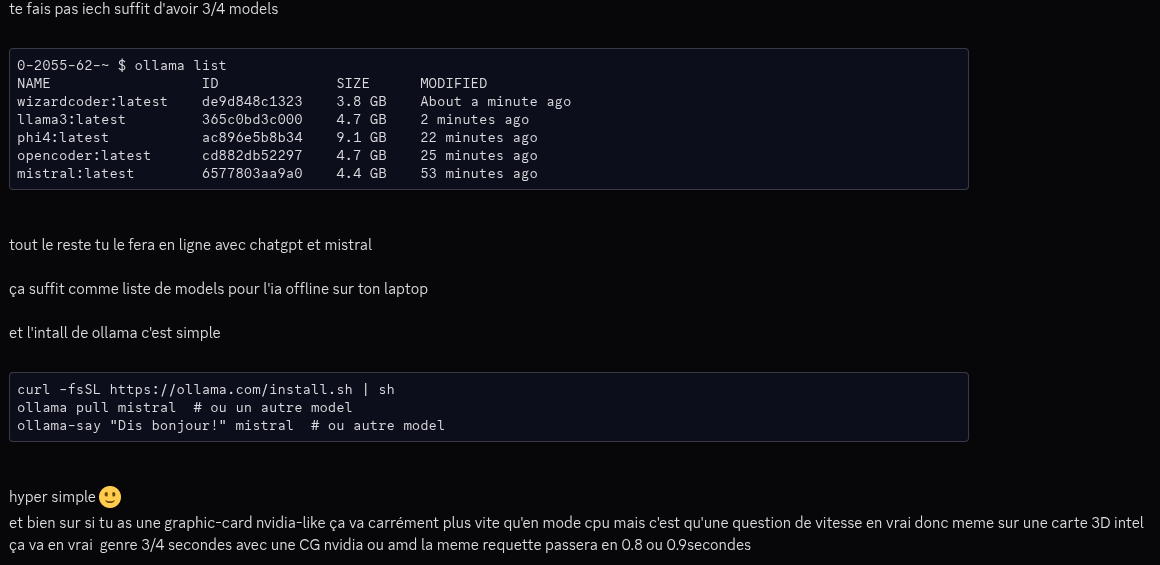Viewport: 1160px width, 565px height.
Task: Click the llama3:latest model entry
Action: tap(71, 119)
